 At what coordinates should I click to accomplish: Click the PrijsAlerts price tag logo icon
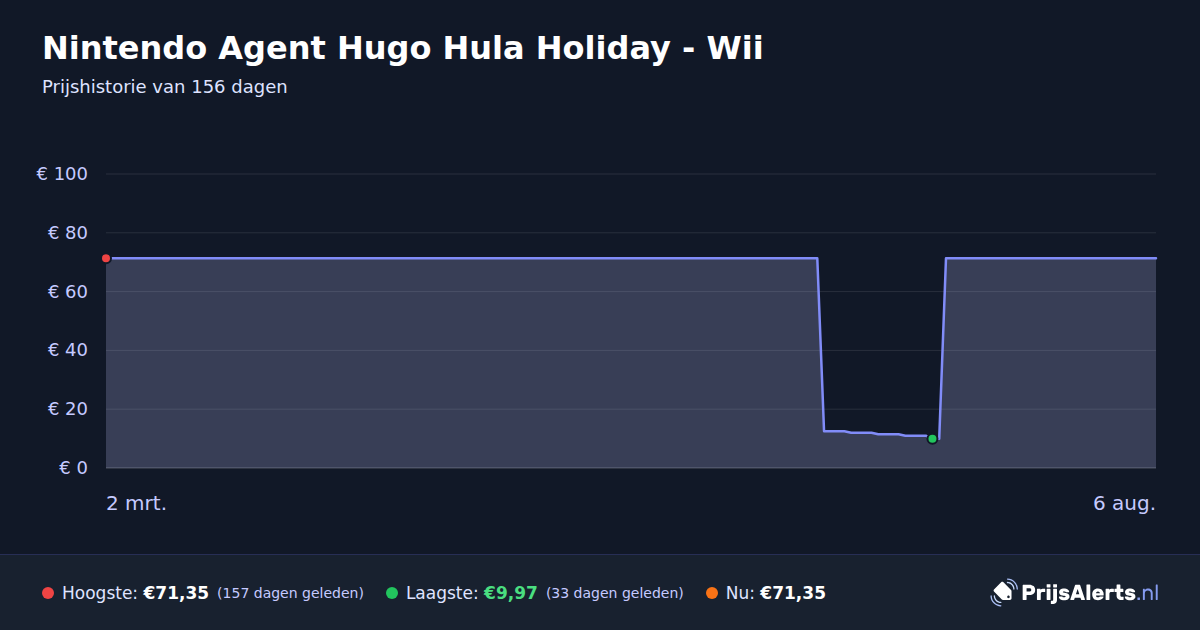[x=1003, y=593]
